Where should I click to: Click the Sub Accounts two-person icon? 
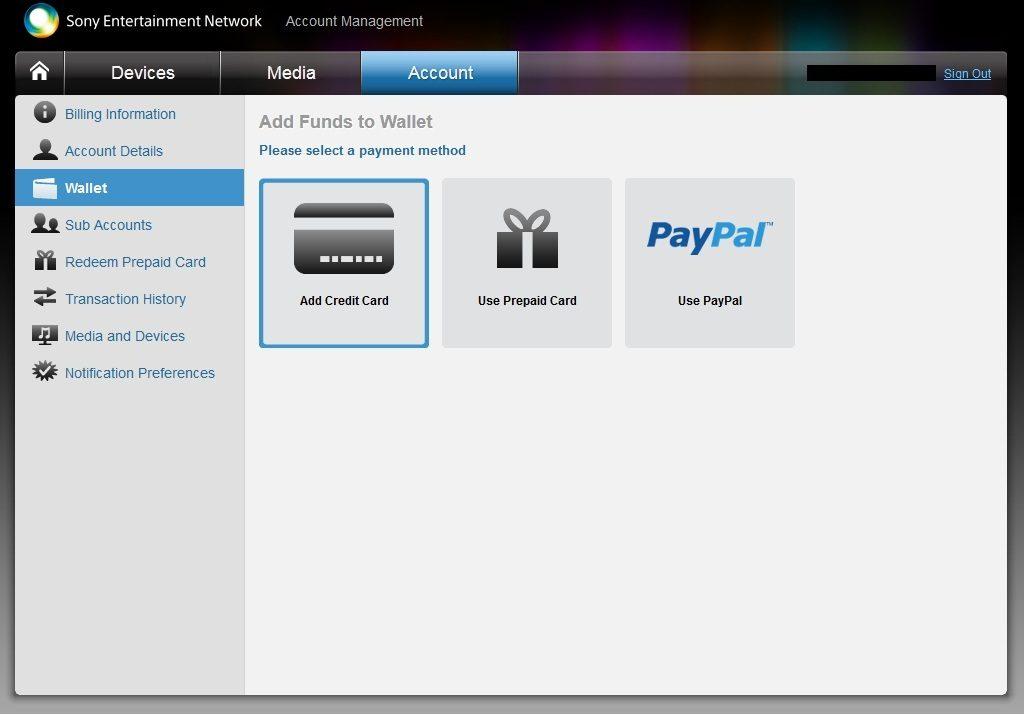click(45, 224)
